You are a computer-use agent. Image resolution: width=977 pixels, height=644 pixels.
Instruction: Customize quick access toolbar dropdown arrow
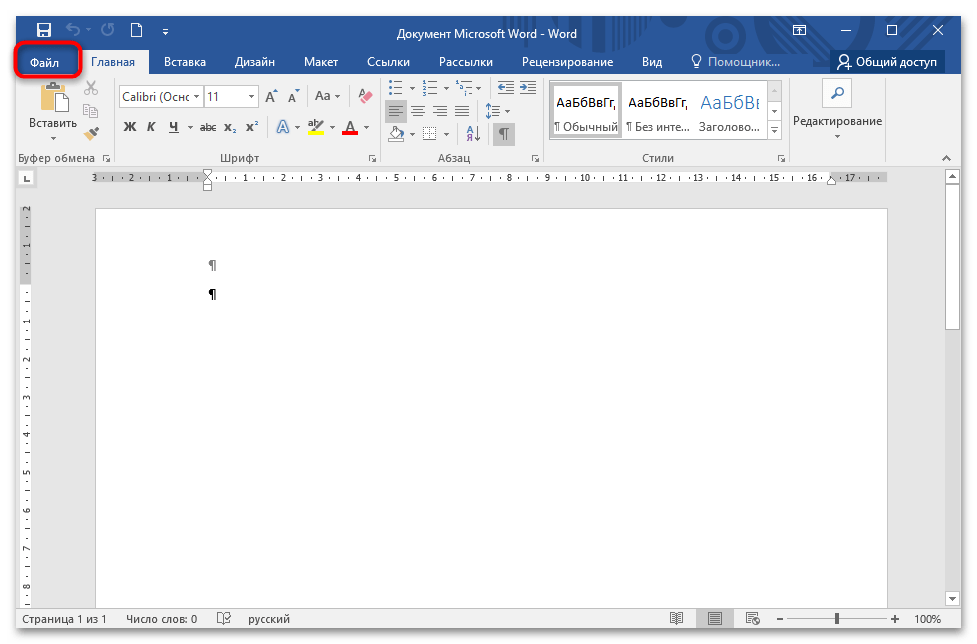coord(165,31)
